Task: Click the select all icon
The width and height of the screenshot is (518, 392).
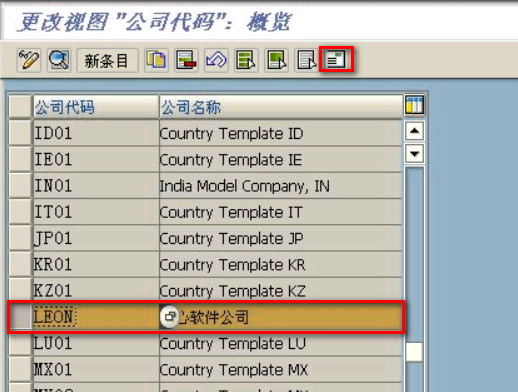Action: pos(246,60)
